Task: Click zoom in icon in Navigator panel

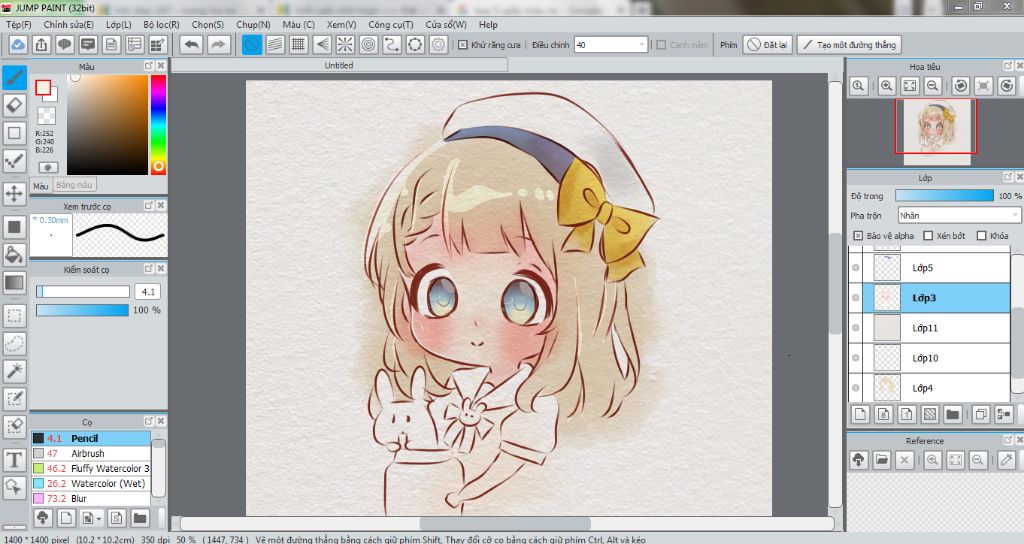Action: tap(886, 86)
